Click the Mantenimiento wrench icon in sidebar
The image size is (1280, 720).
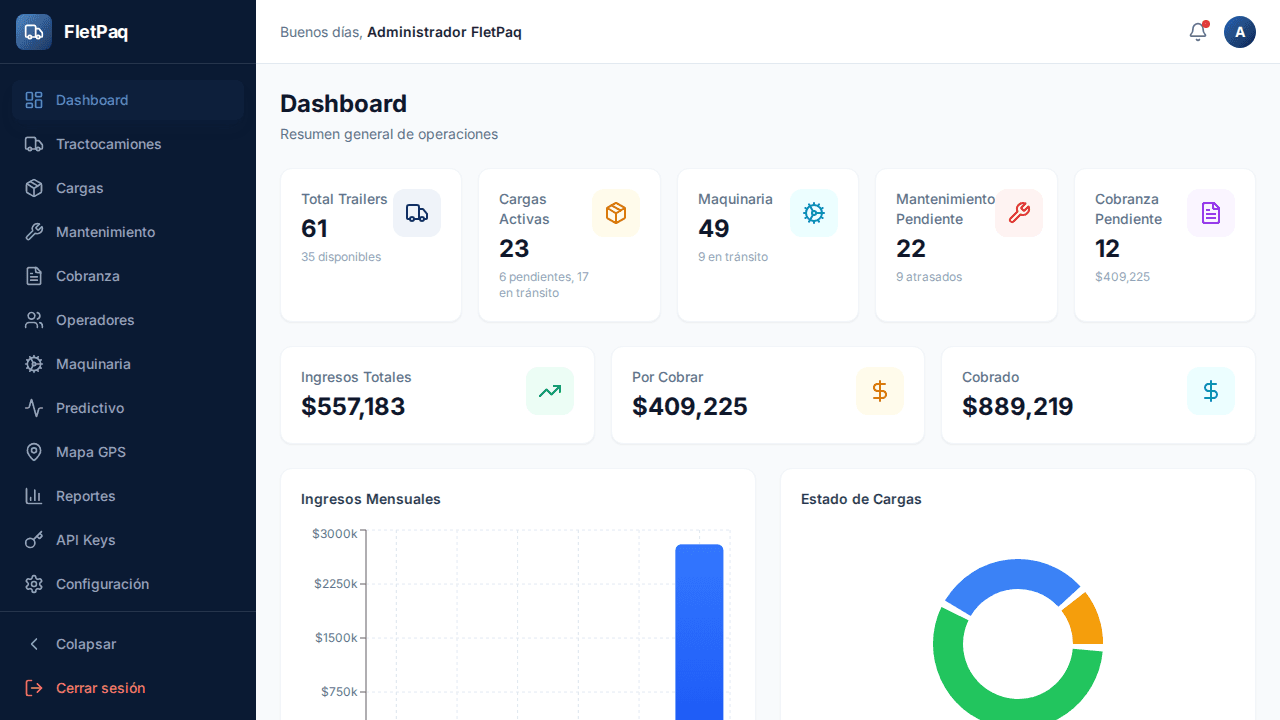click(x=34, y=232)
